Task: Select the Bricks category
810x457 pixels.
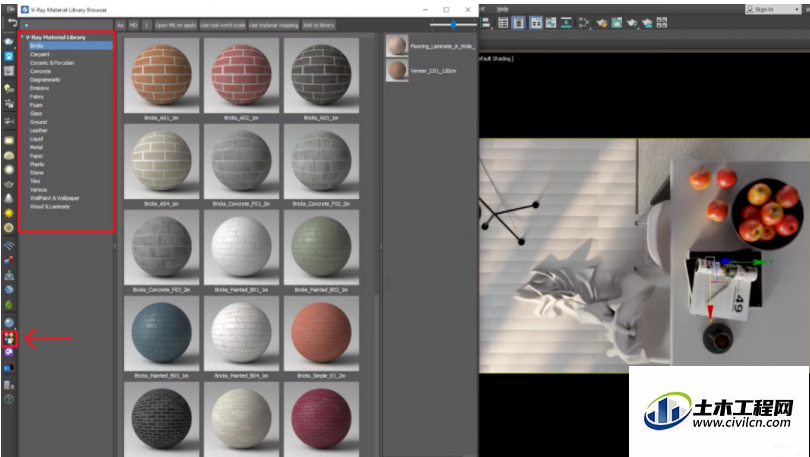Action: pos(71,45)
